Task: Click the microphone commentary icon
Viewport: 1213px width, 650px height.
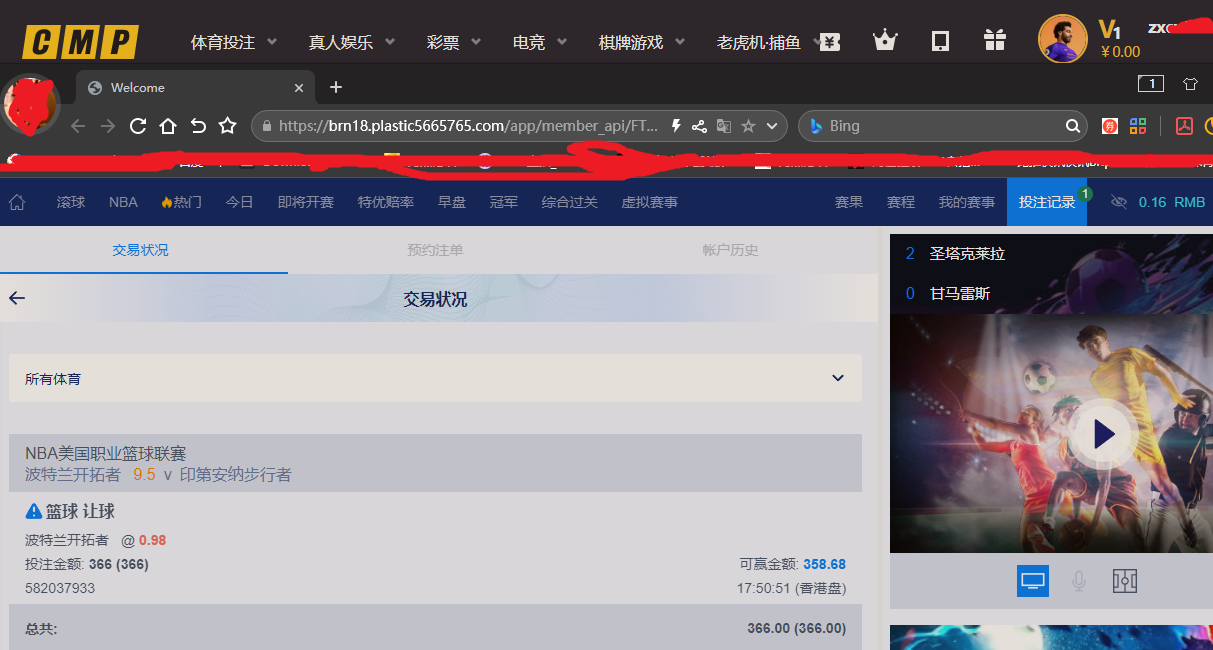Action: pos(1078,581)
